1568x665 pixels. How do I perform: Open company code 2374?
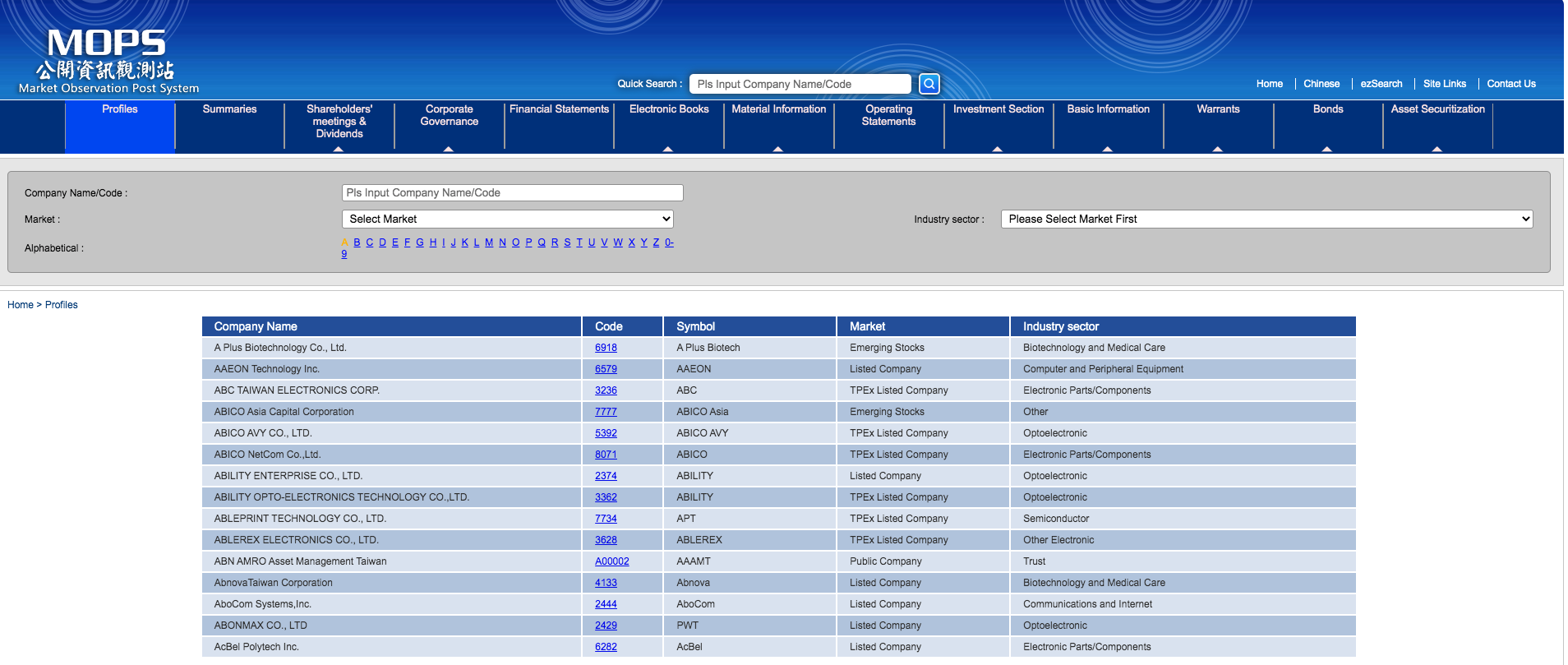point(606,476)
